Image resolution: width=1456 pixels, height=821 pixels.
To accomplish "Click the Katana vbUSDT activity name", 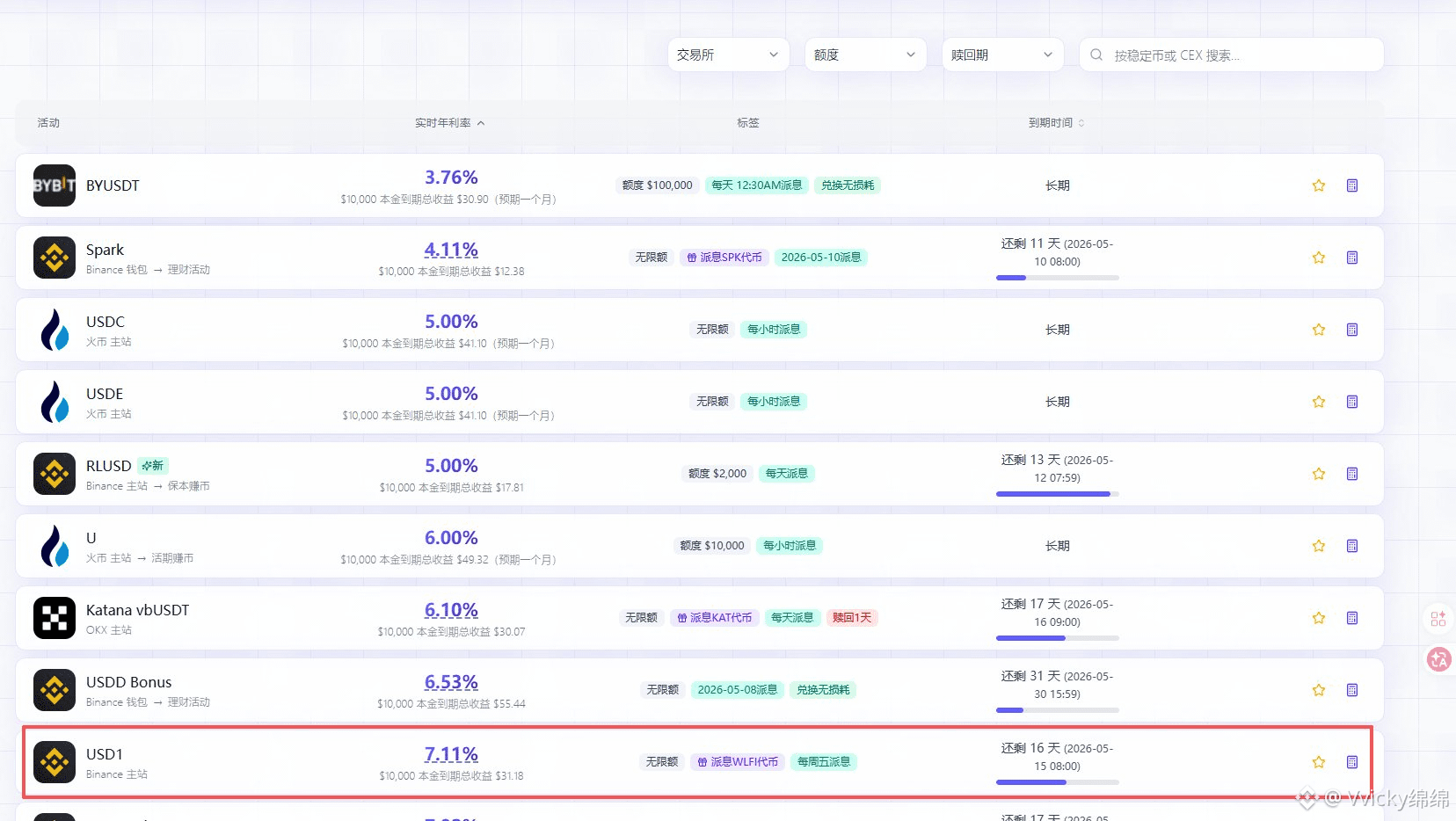I will click(137, 610).
